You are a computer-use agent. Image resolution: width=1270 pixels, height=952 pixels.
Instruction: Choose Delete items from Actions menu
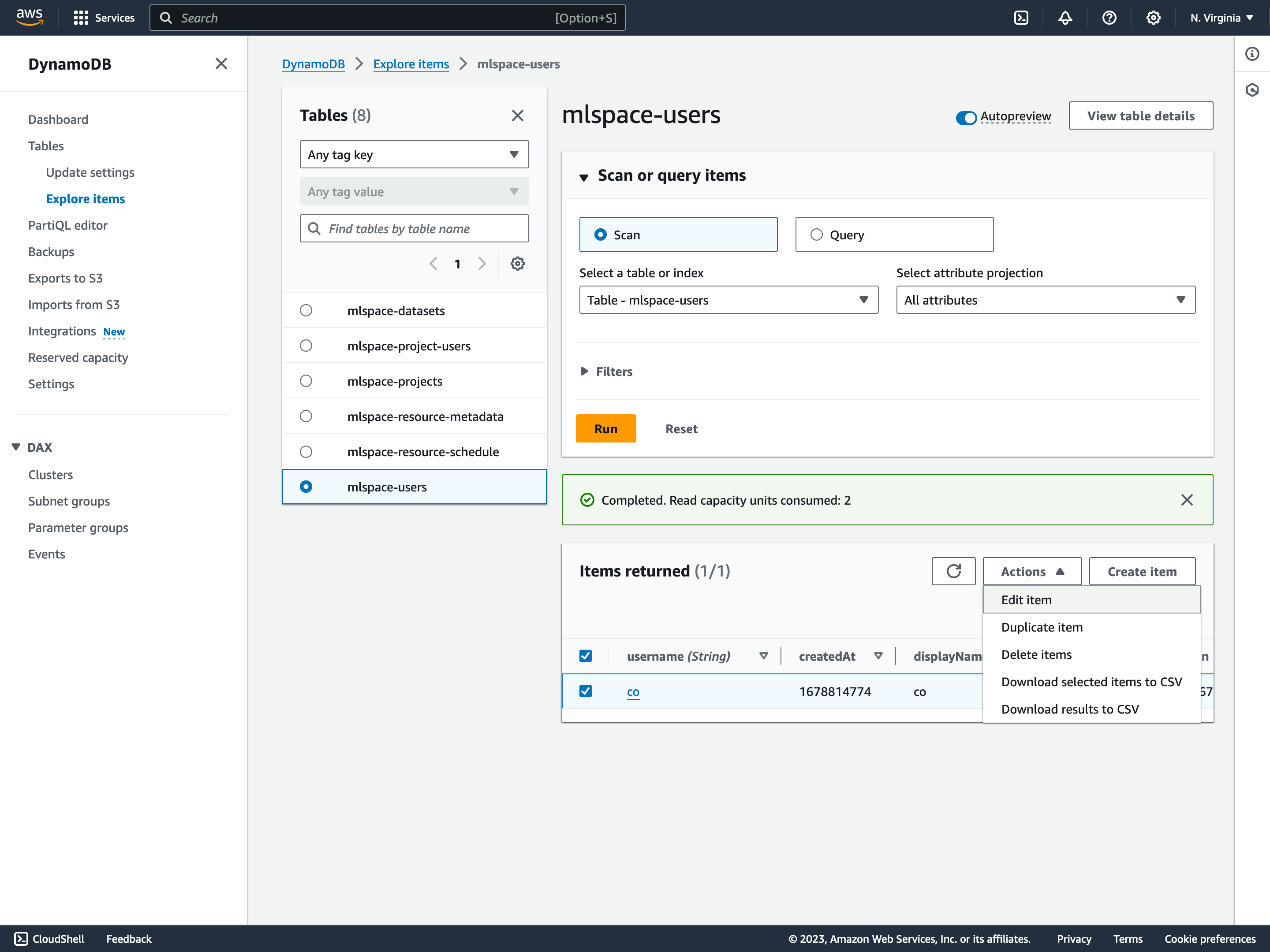pyautogui.click(x=1091, y=654)
